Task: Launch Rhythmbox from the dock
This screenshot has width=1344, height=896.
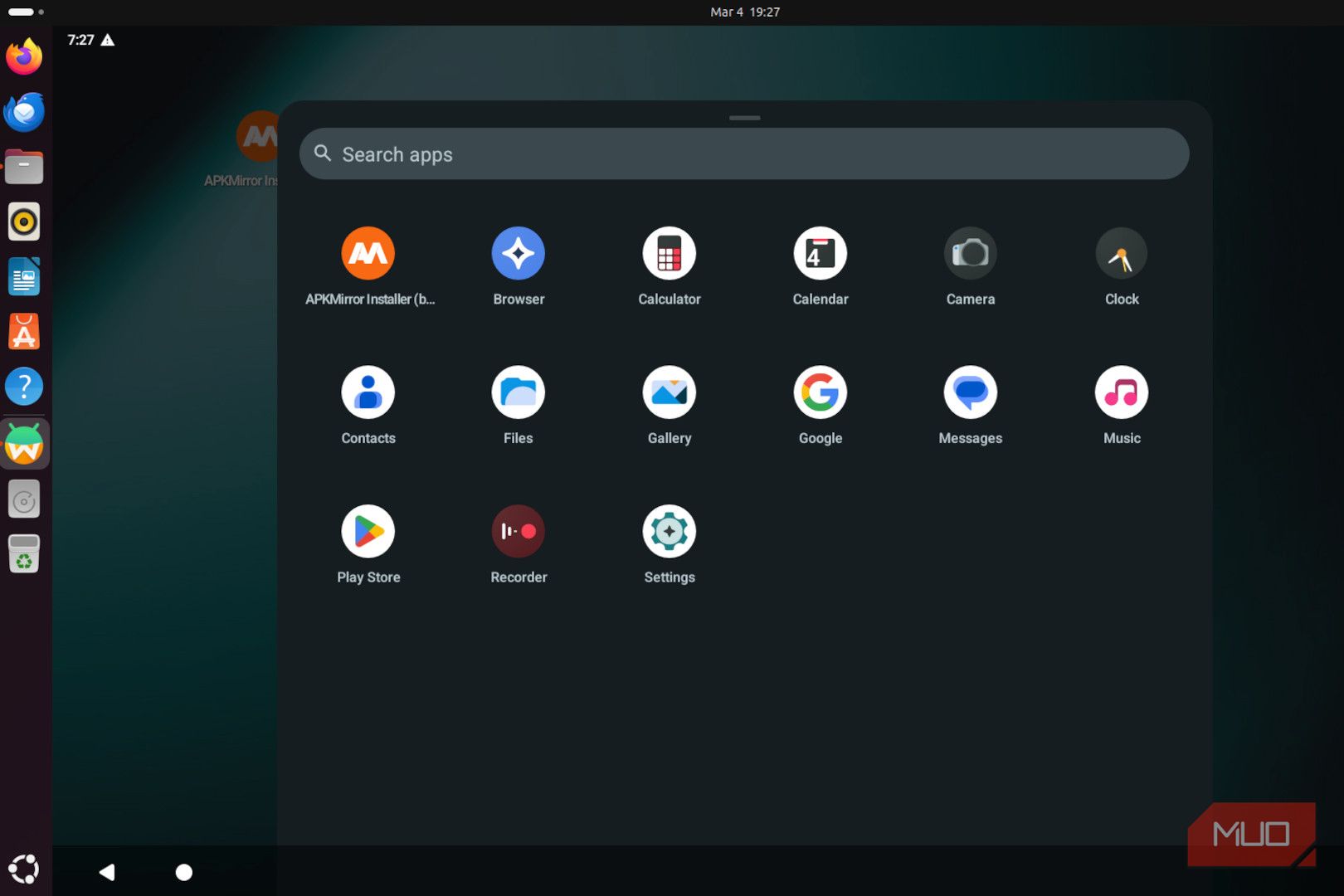Action: [x=24, y=222]
